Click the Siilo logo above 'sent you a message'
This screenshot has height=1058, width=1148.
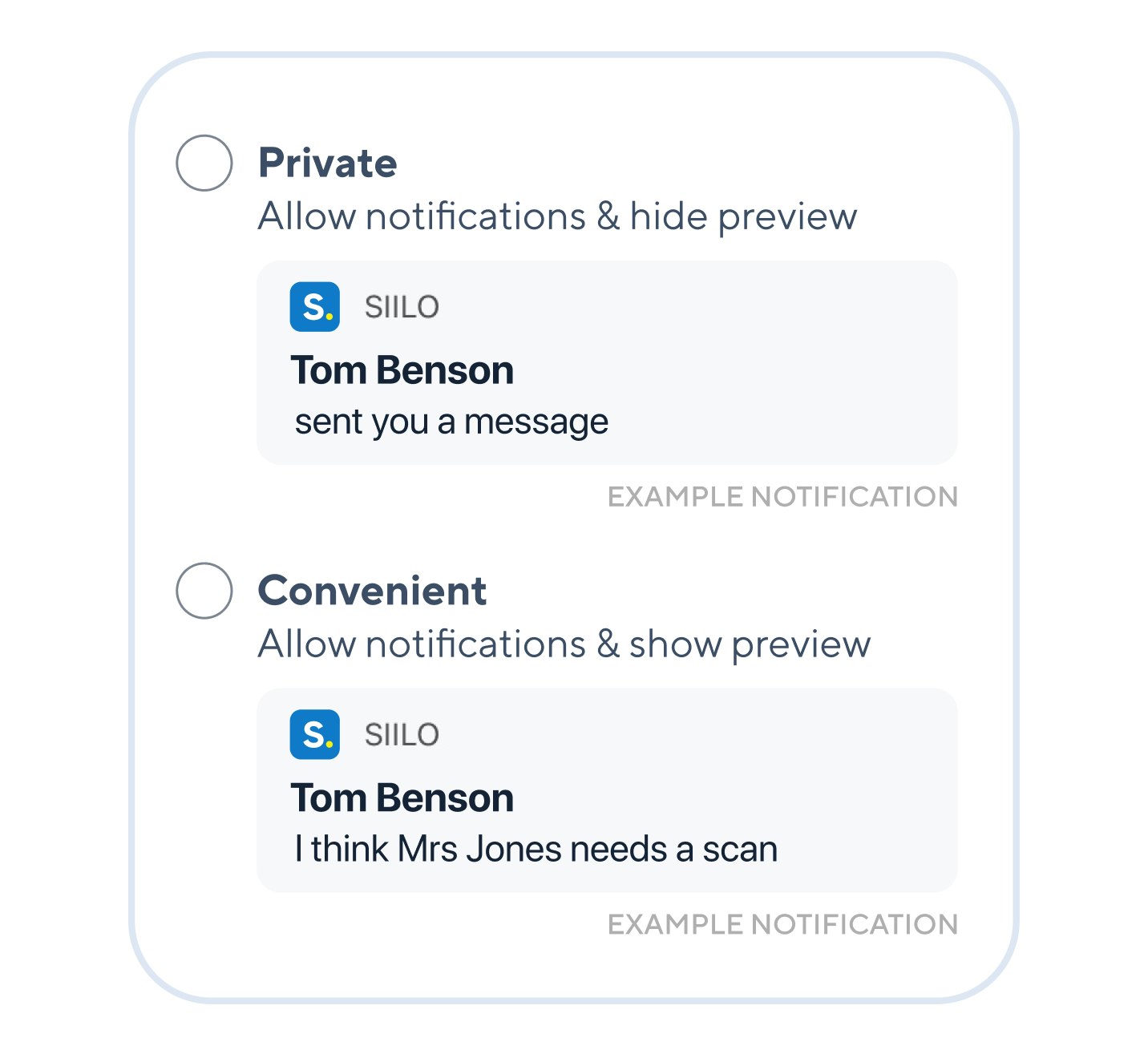tap(314, 307)
